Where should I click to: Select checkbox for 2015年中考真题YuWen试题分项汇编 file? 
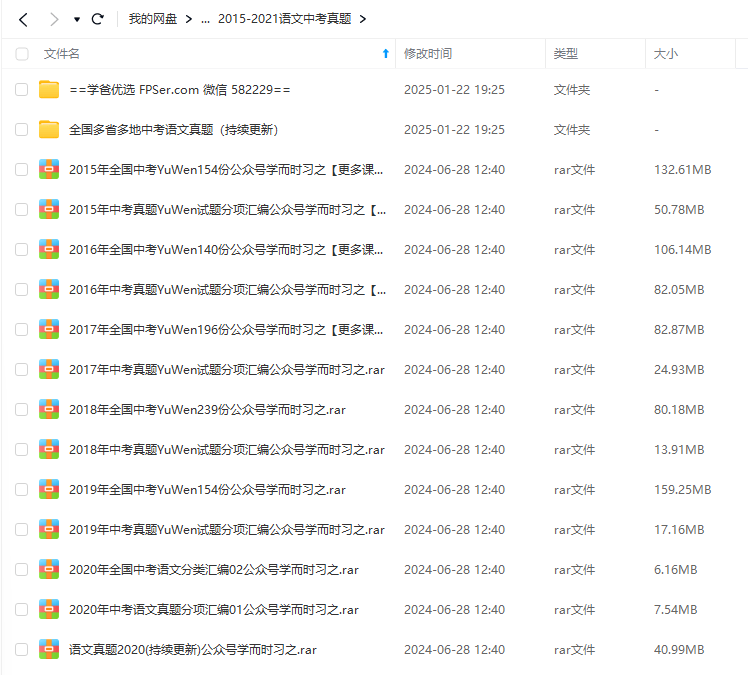(x=21, y=210)
